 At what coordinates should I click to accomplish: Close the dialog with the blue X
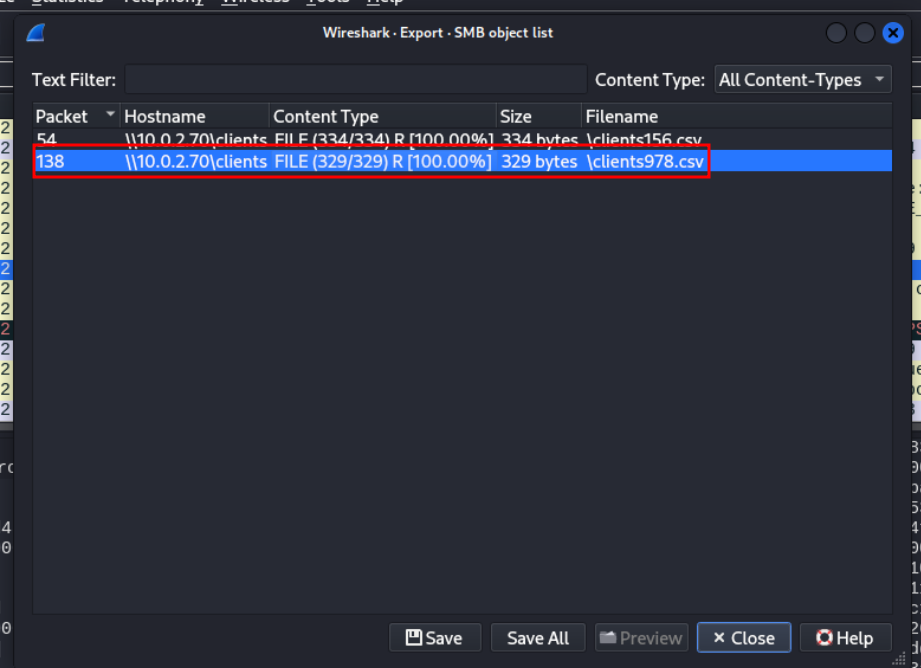pos(893,33)
